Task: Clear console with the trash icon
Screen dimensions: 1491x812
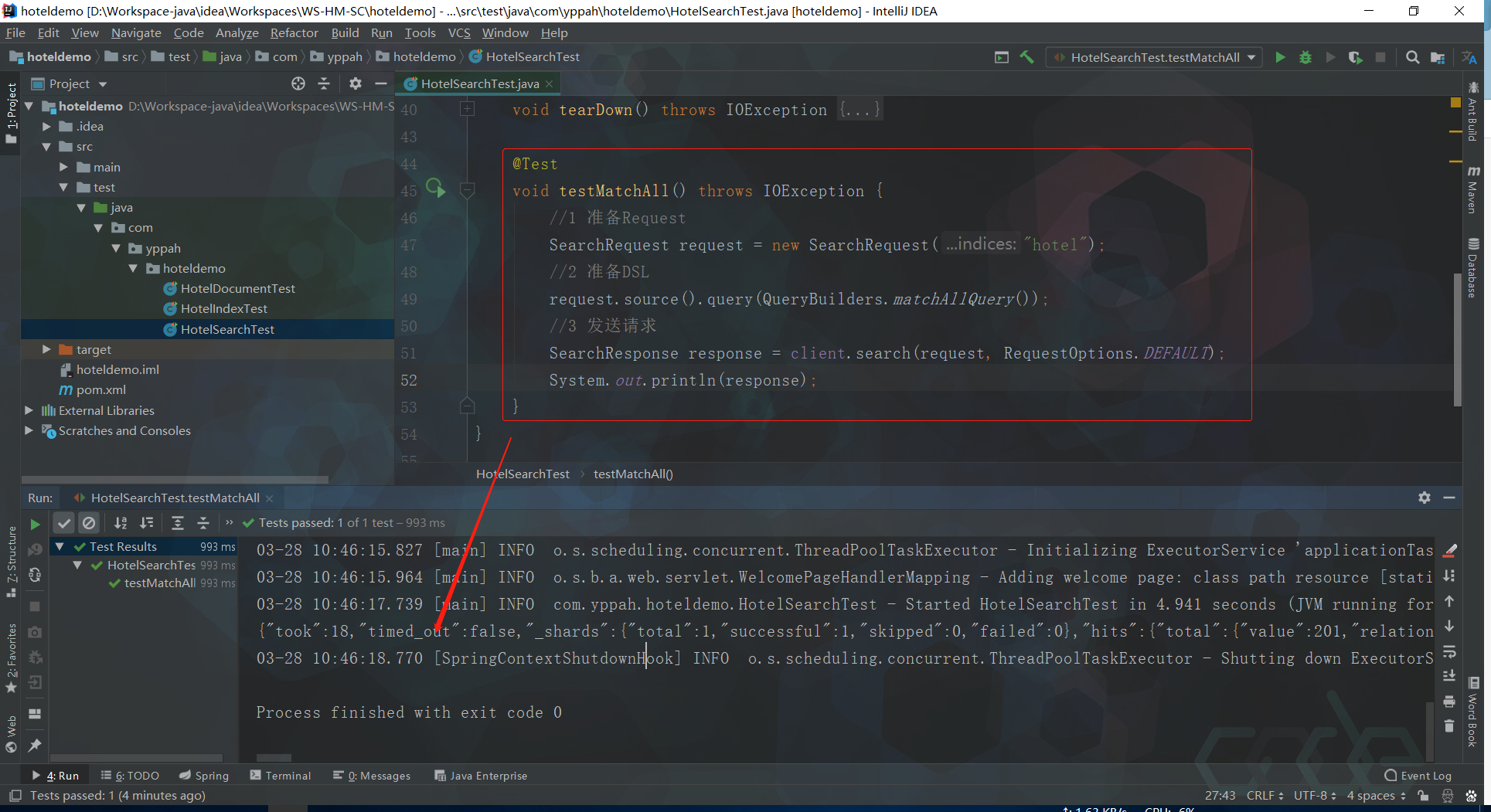Action: point(1449,726)
